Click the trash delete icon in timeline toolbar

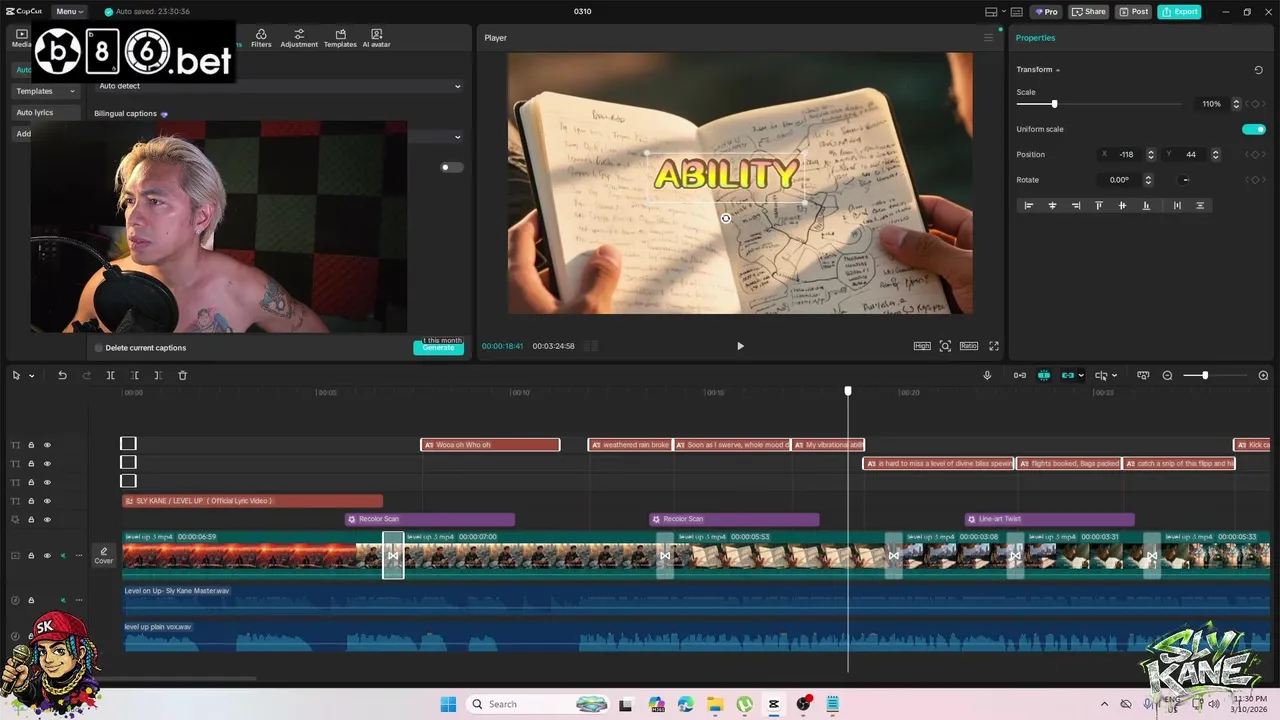[x=182, y=375]
